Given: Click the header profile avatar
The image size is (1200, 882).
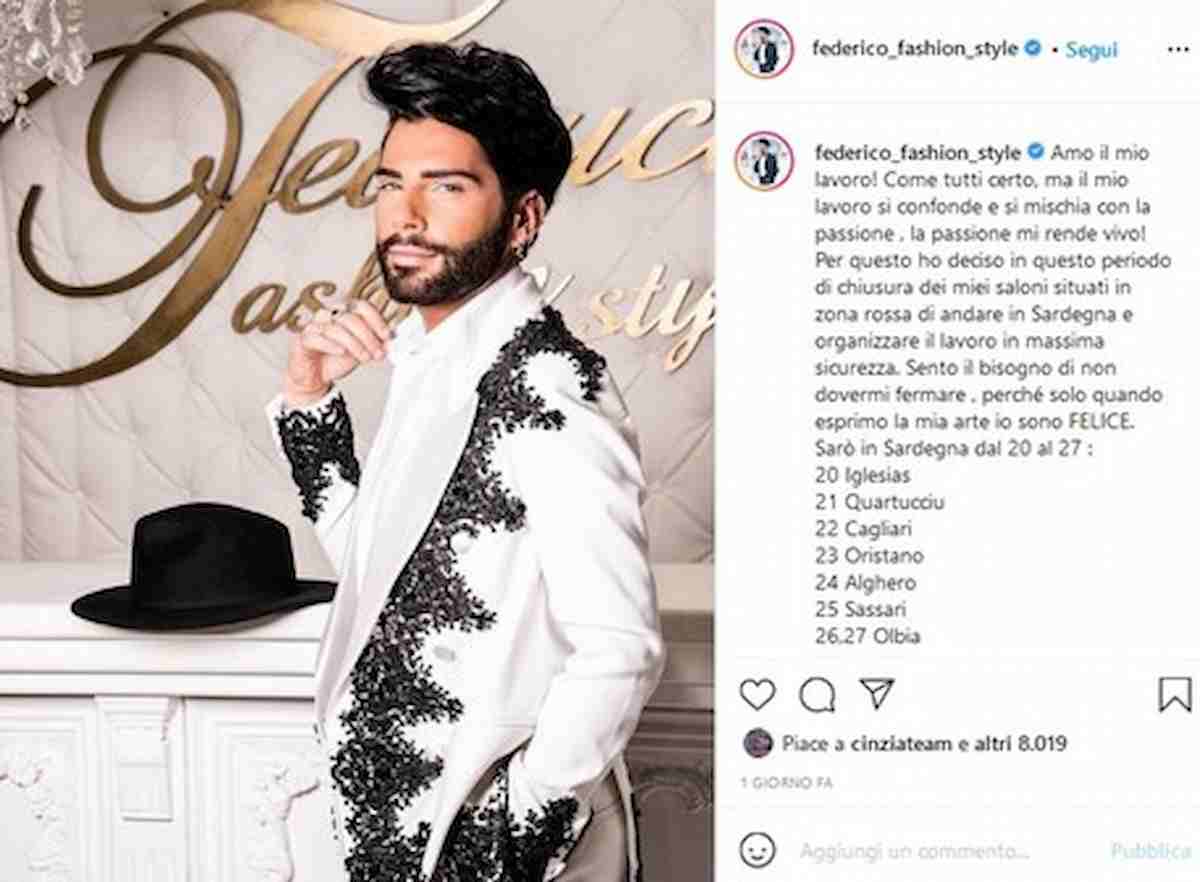Looking at the screenshot, I should click(x=764, y=49).
